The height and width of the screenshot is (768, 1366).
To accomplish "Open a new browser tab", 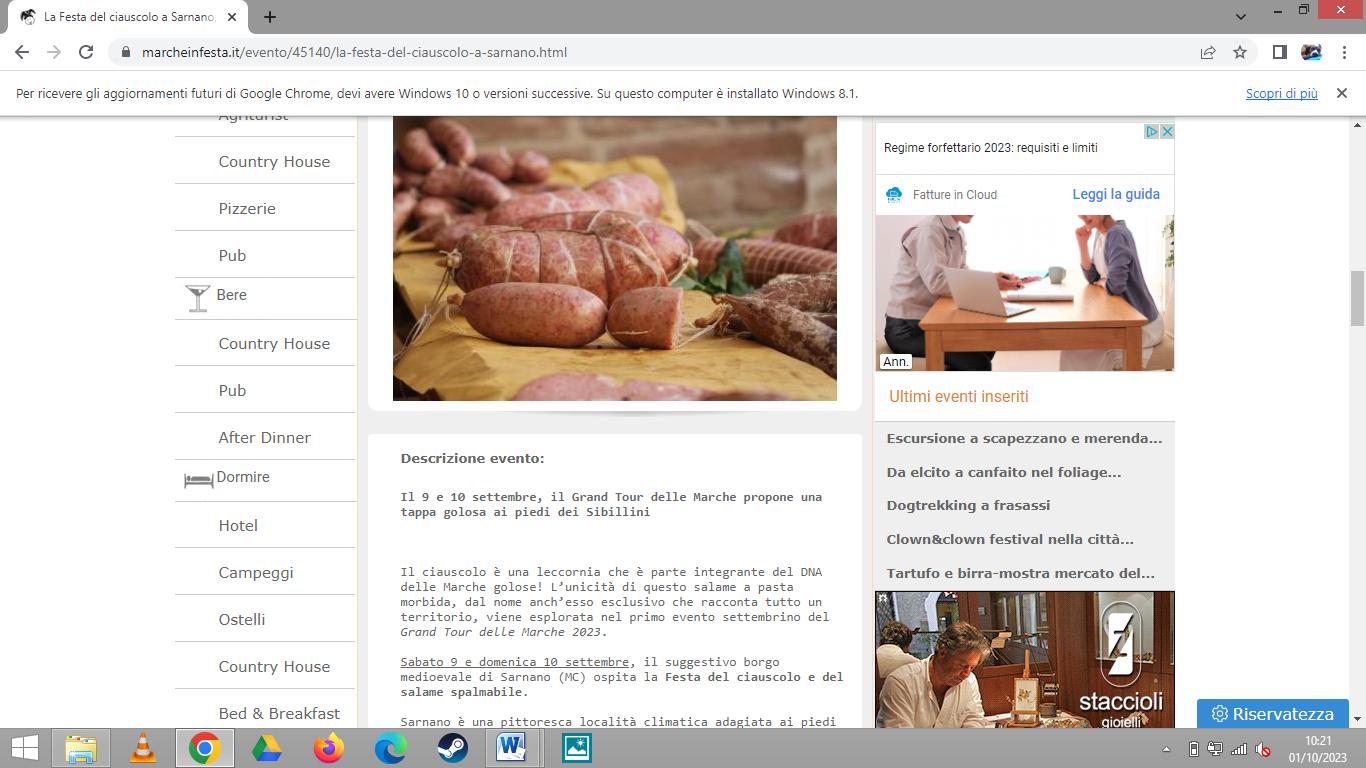I will point(270,17).
